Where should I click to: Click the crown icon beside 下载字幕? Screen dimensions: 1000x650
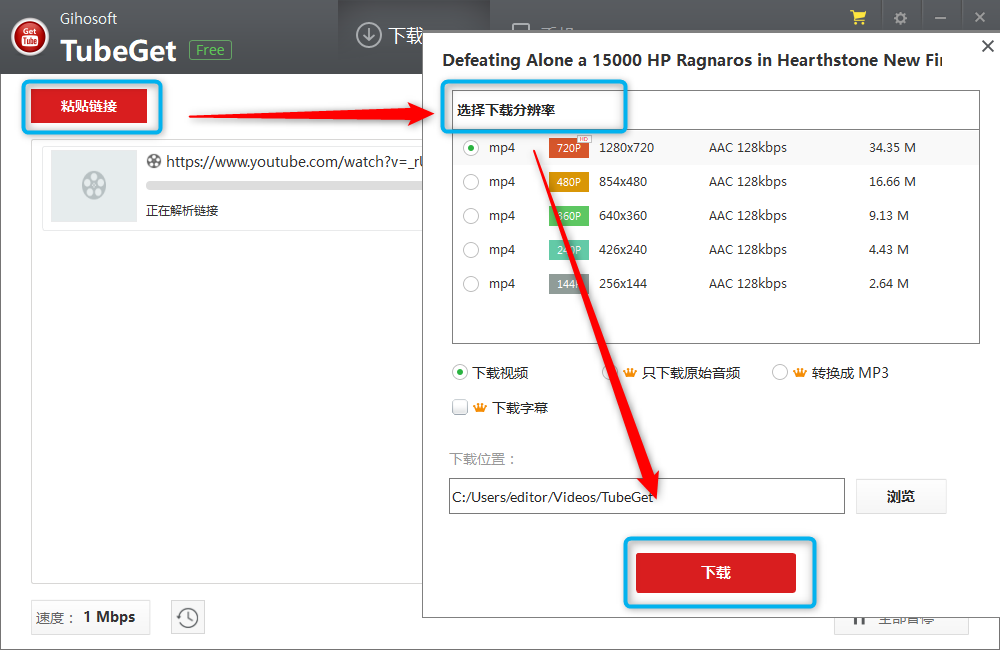tap(480, 407)
